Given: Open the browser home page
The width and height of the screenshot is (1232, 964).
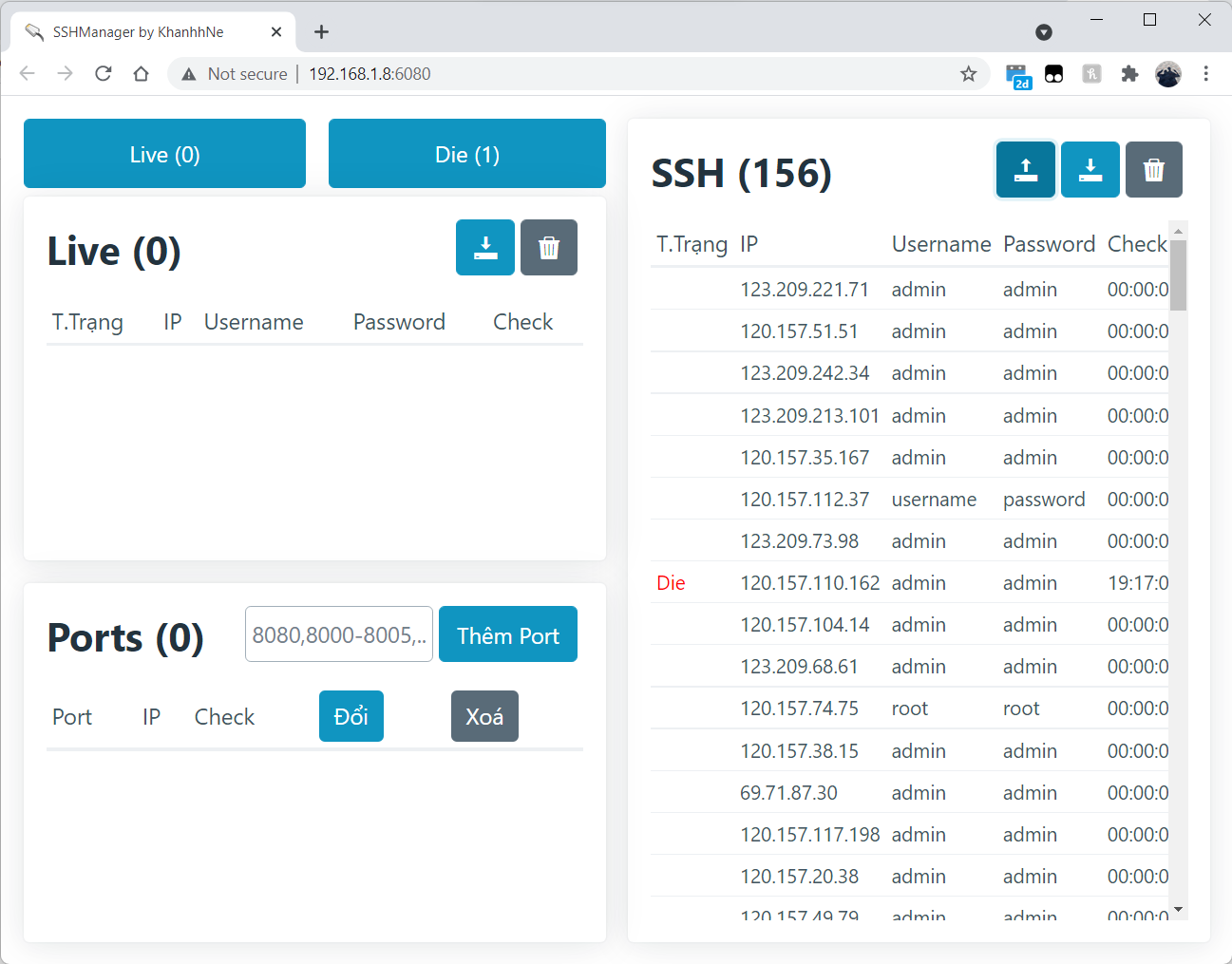Looking at the screenshot, I should pyautogui.click(x=142, y=74).
